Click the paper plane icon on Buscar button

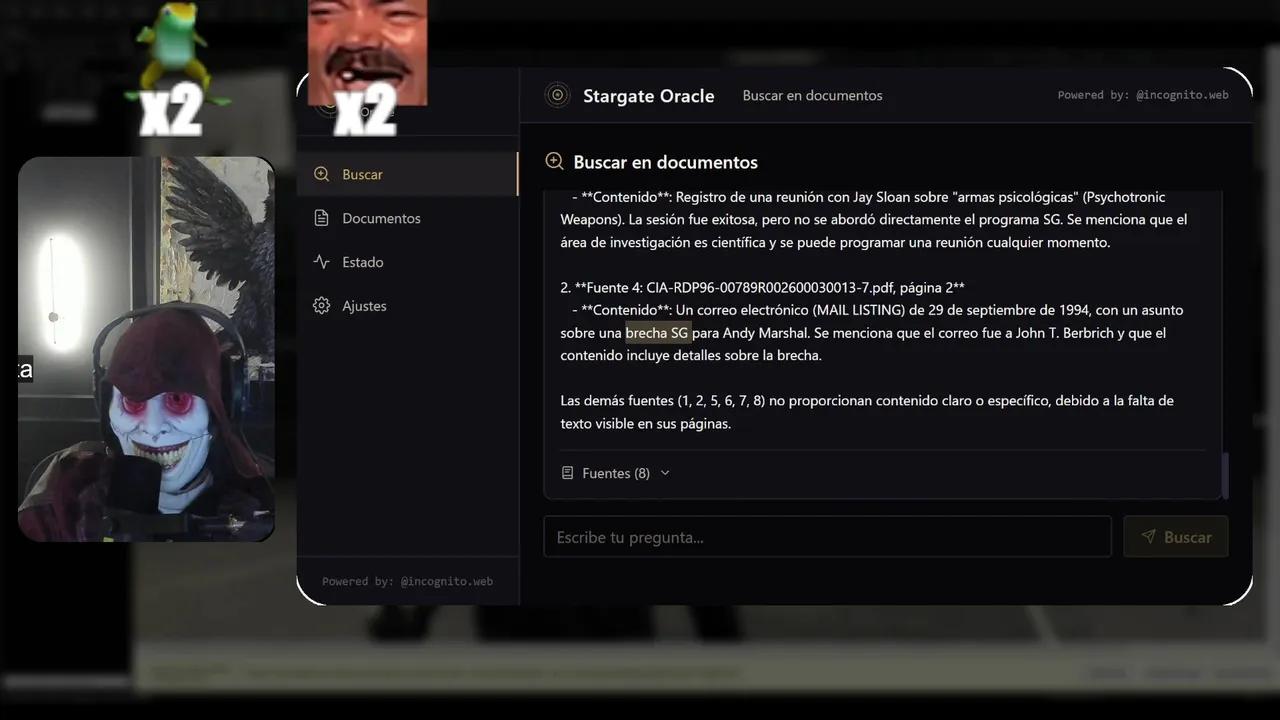coord(1148,537)
